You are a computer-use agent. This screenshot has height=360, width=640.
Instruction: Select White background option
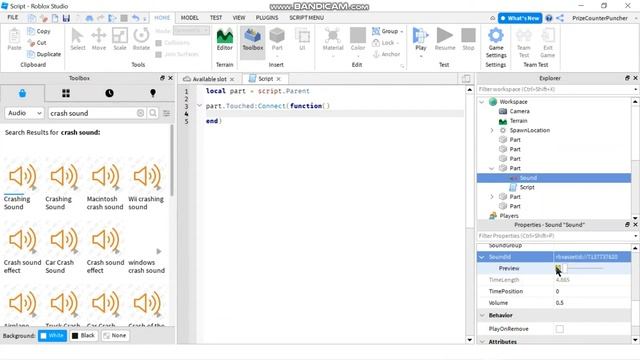click(x=52, y=336)
